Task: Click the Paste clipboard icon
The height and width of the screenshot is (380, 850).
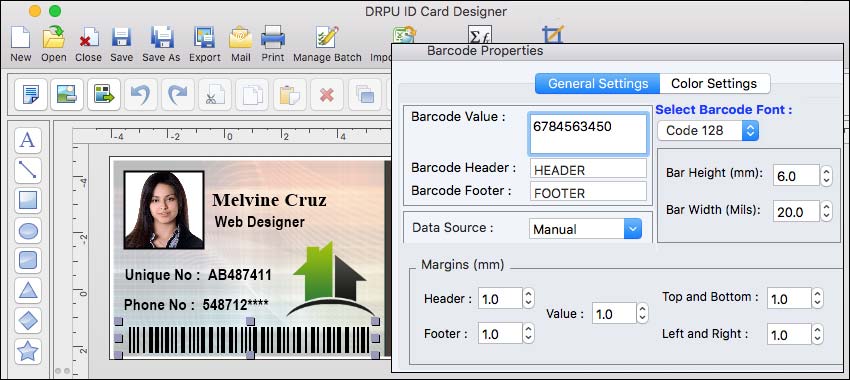Action: pyautogui.click(x=289, y=95)
